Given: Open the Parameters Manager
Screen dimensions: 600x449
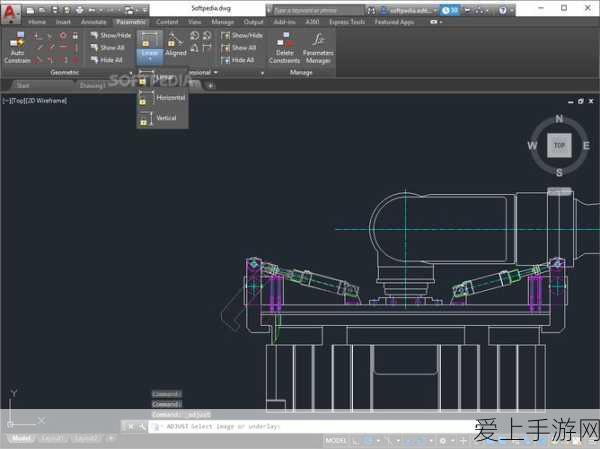Looking at the screenshot, I should pos(318,48).
